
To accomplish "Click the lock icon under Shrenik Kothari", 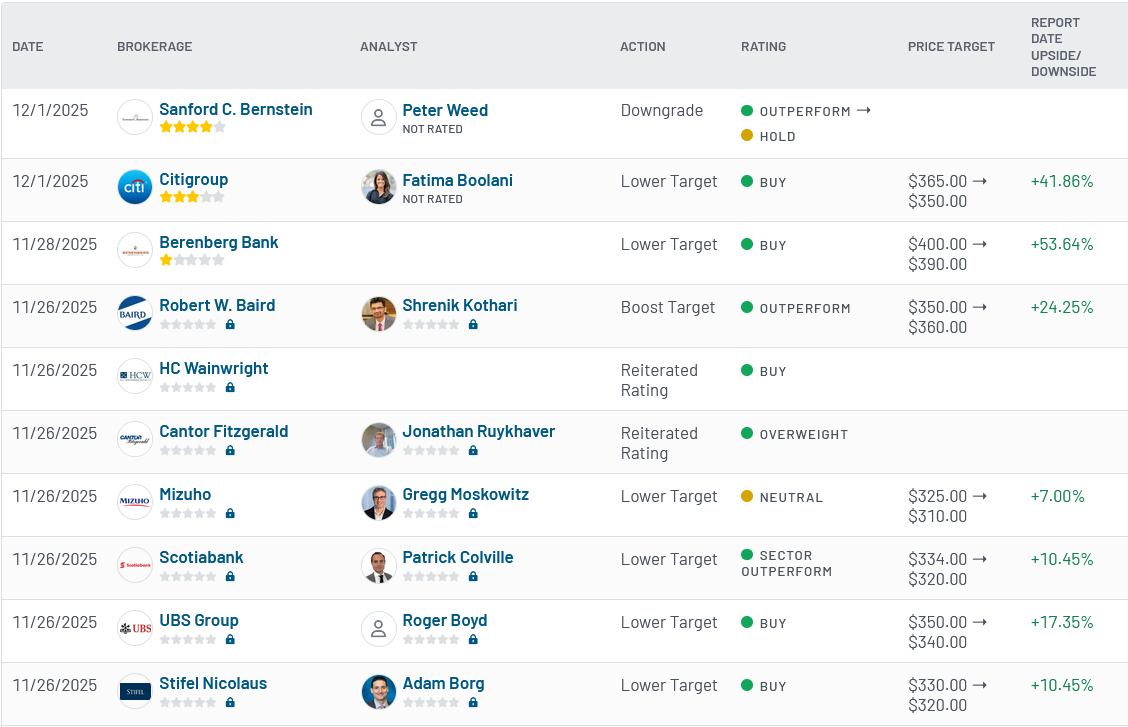I will coord(473,324).
